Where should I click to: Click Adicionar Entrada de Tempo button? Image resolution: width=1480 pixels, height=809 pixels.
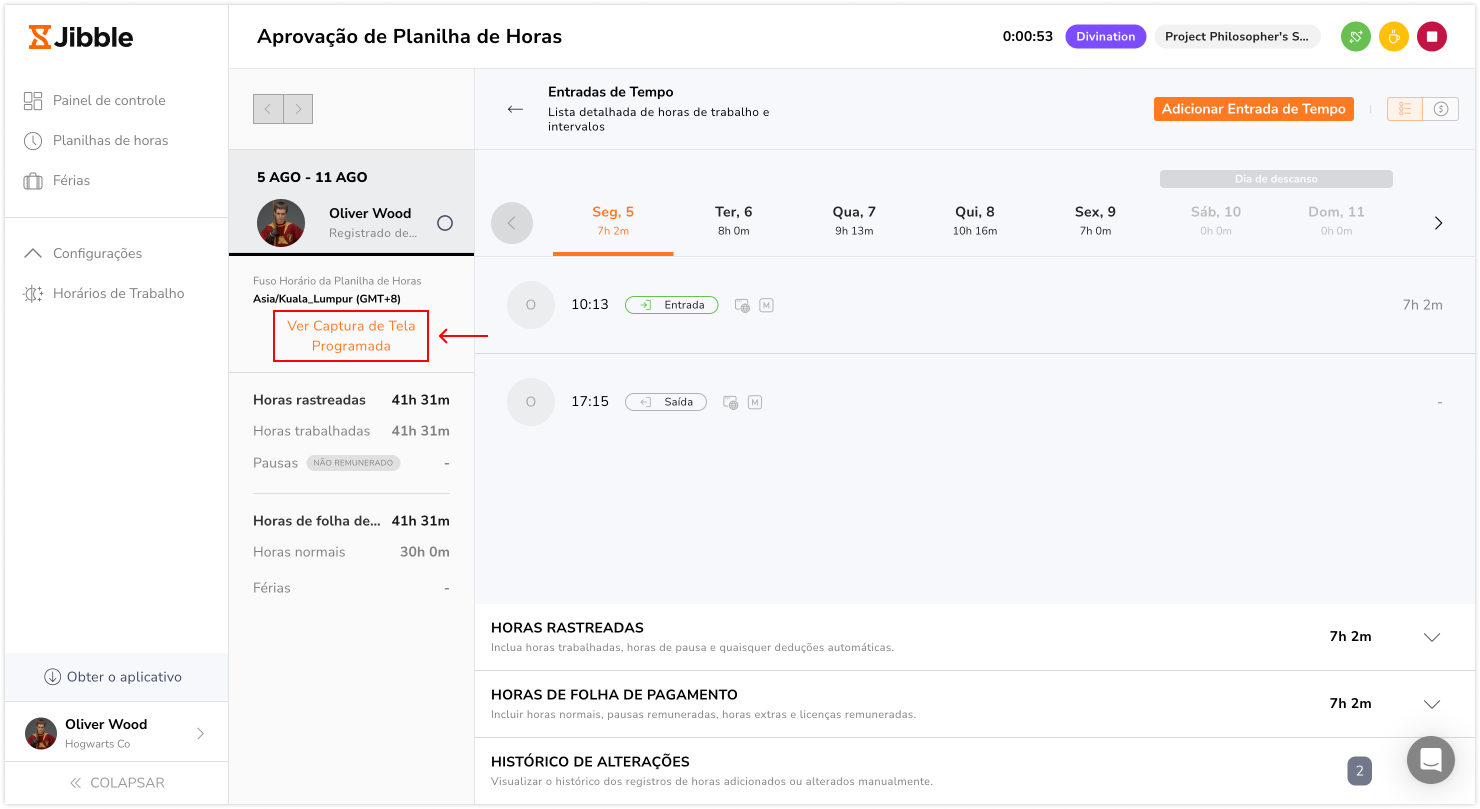[x=1253, y=109]
